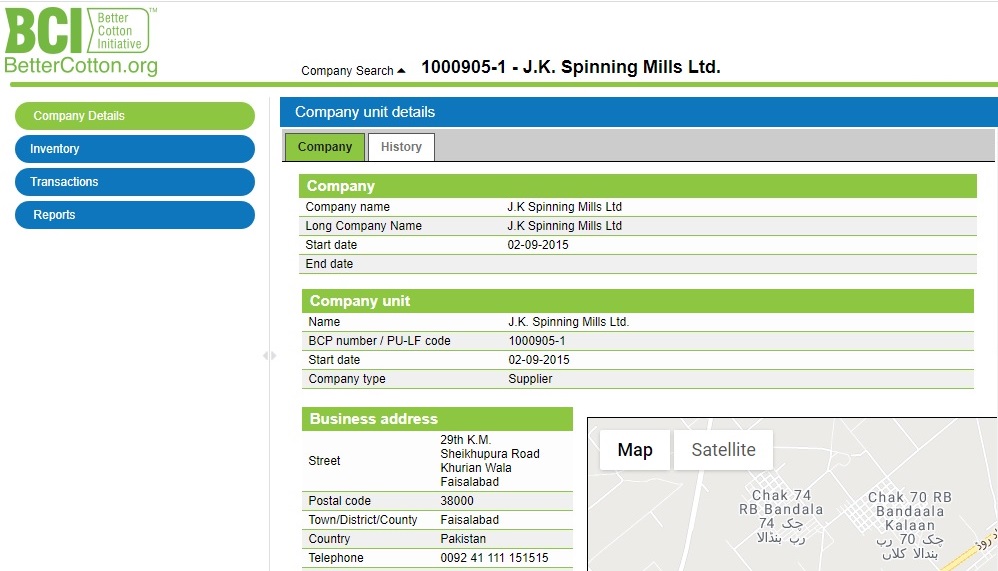Click Company start date 02-09-2015
Viewport: 998px width, 571px height.
pos(538,245)
